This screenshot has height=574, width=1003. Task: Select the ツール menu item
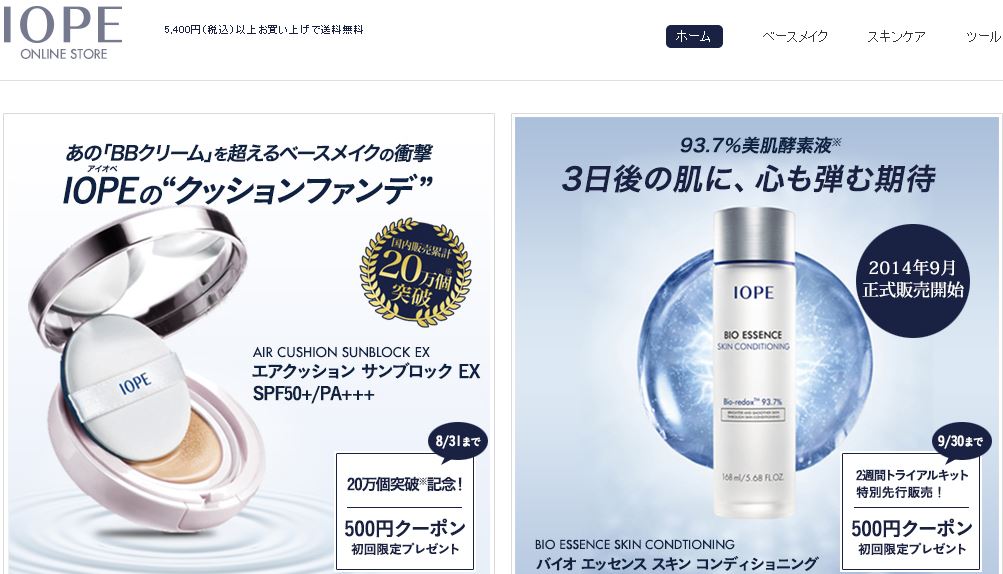click(983, 36)
